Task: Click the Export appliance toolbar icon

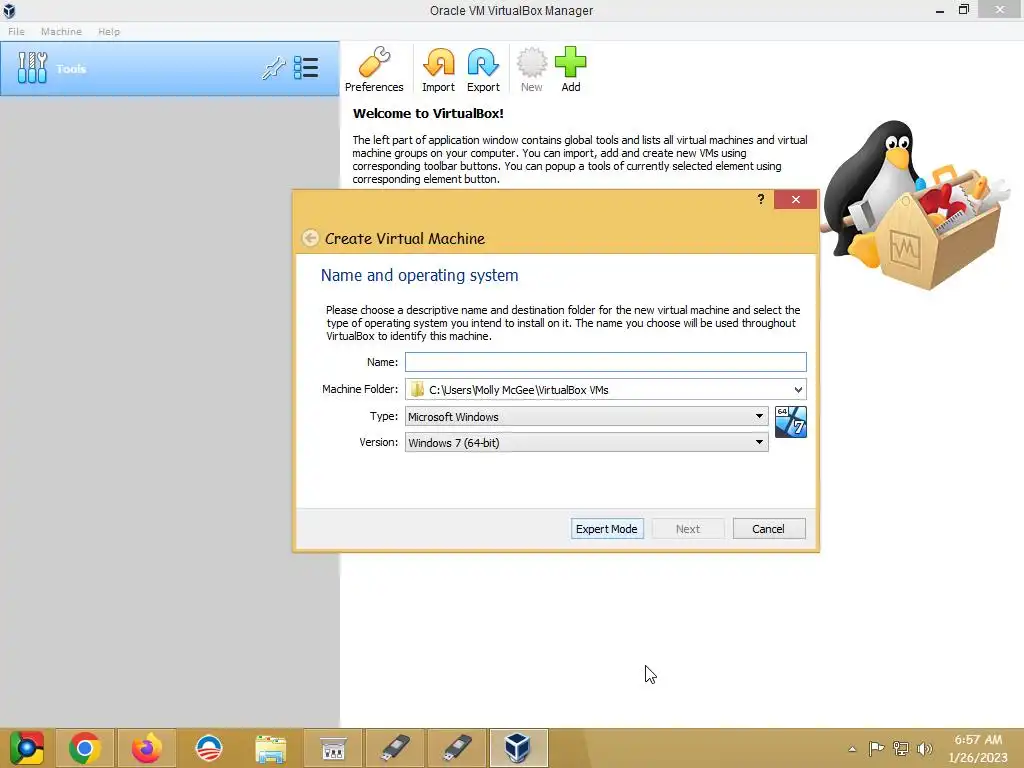Action: click(483, 69)
